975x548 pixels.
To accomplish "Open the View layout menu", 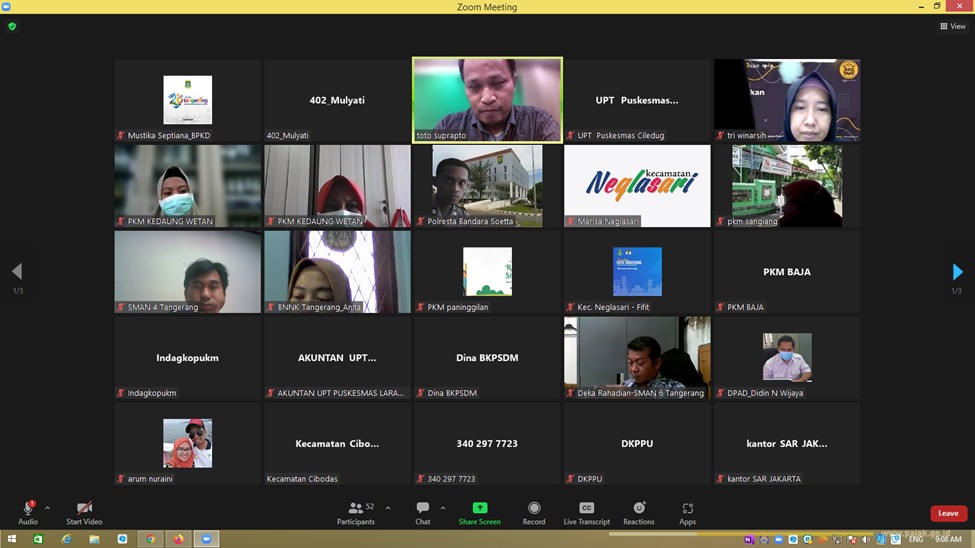I will [952, 27].
